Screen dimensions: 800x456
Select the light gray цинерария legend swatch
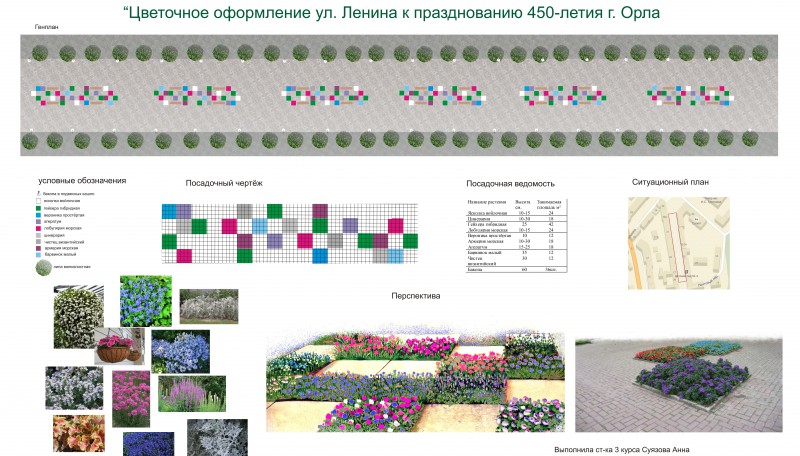pyautogui.click(x=38, y=236)
